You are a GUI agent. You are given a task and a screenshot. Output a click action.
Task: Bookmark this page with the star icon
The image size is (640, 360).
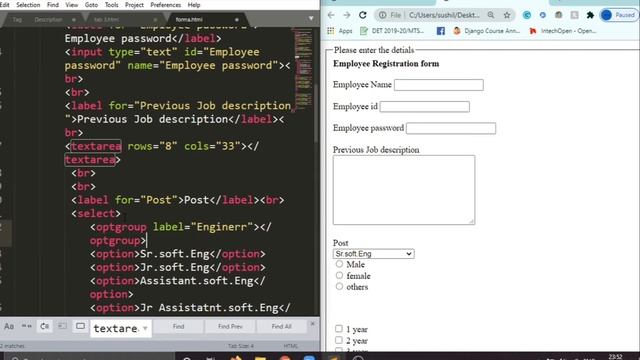(507, 15)
